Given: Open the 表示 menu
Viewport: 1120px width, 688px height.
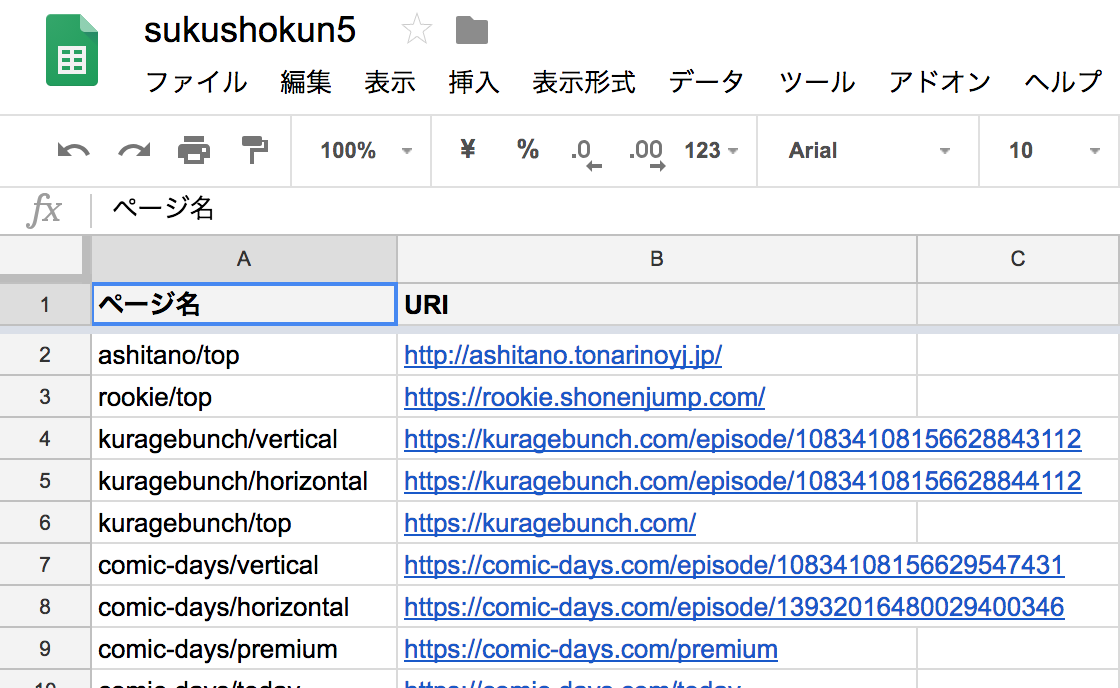Looking at the screenshot, I should pos(390,82).
